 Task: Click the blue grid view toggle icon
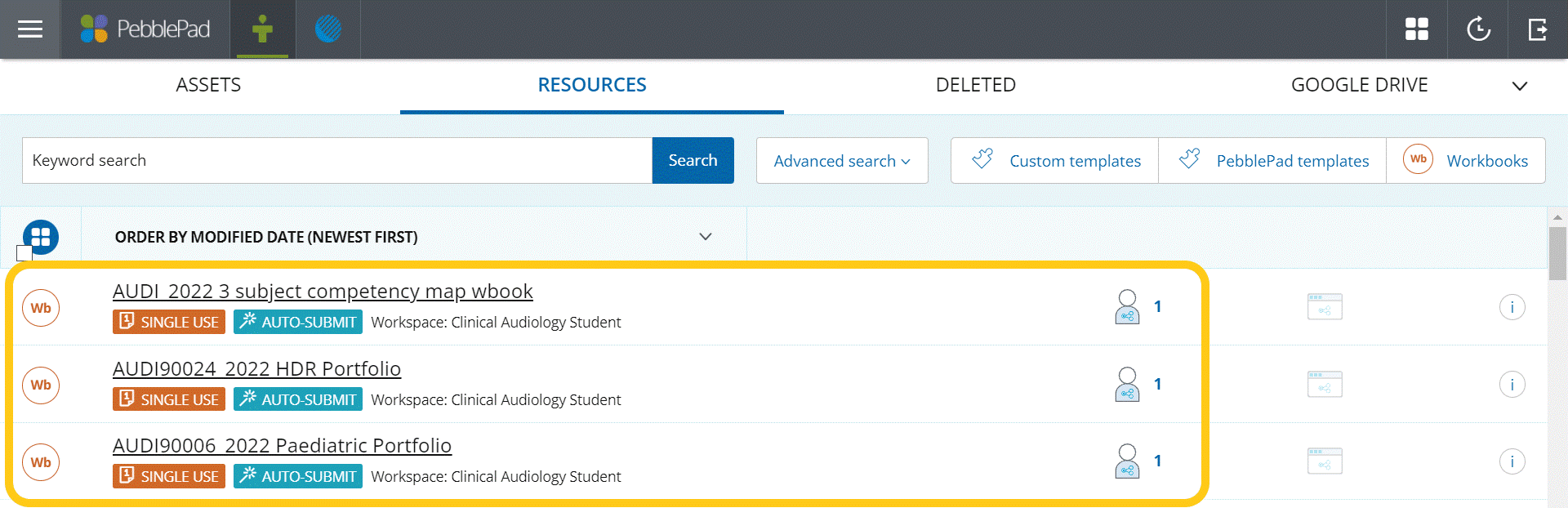41,237
